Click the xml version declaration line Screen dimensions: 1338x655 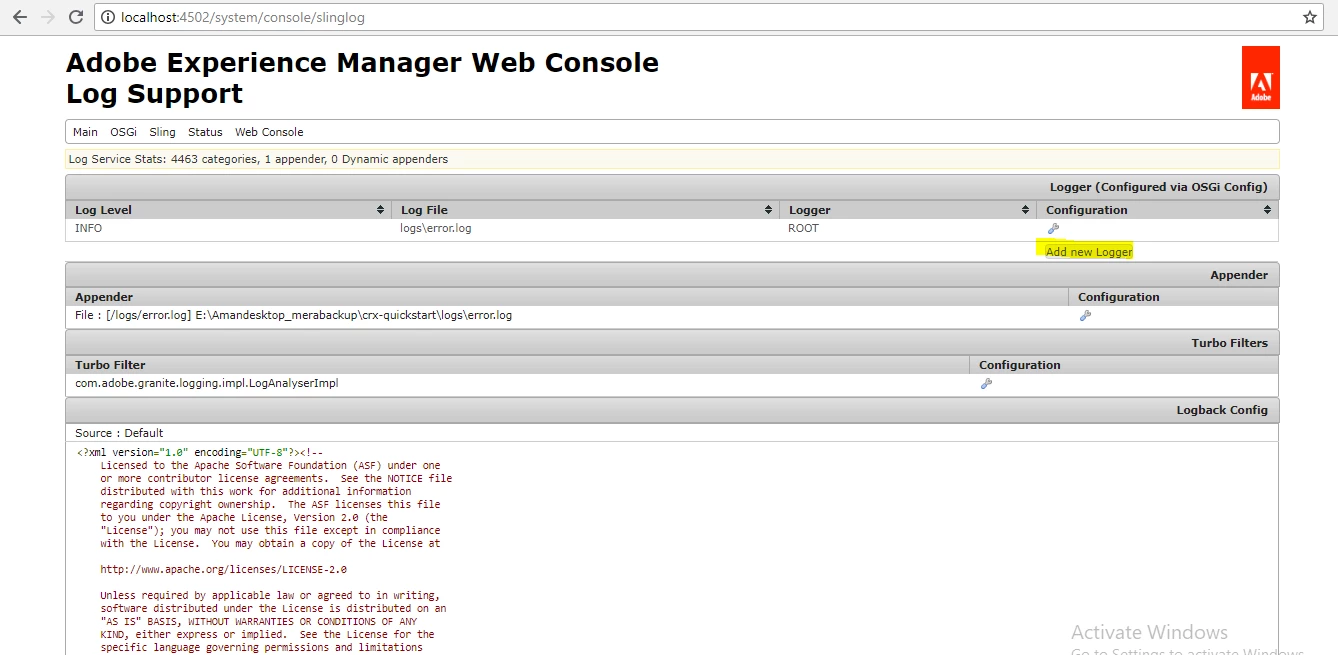[x=200, y=453]
